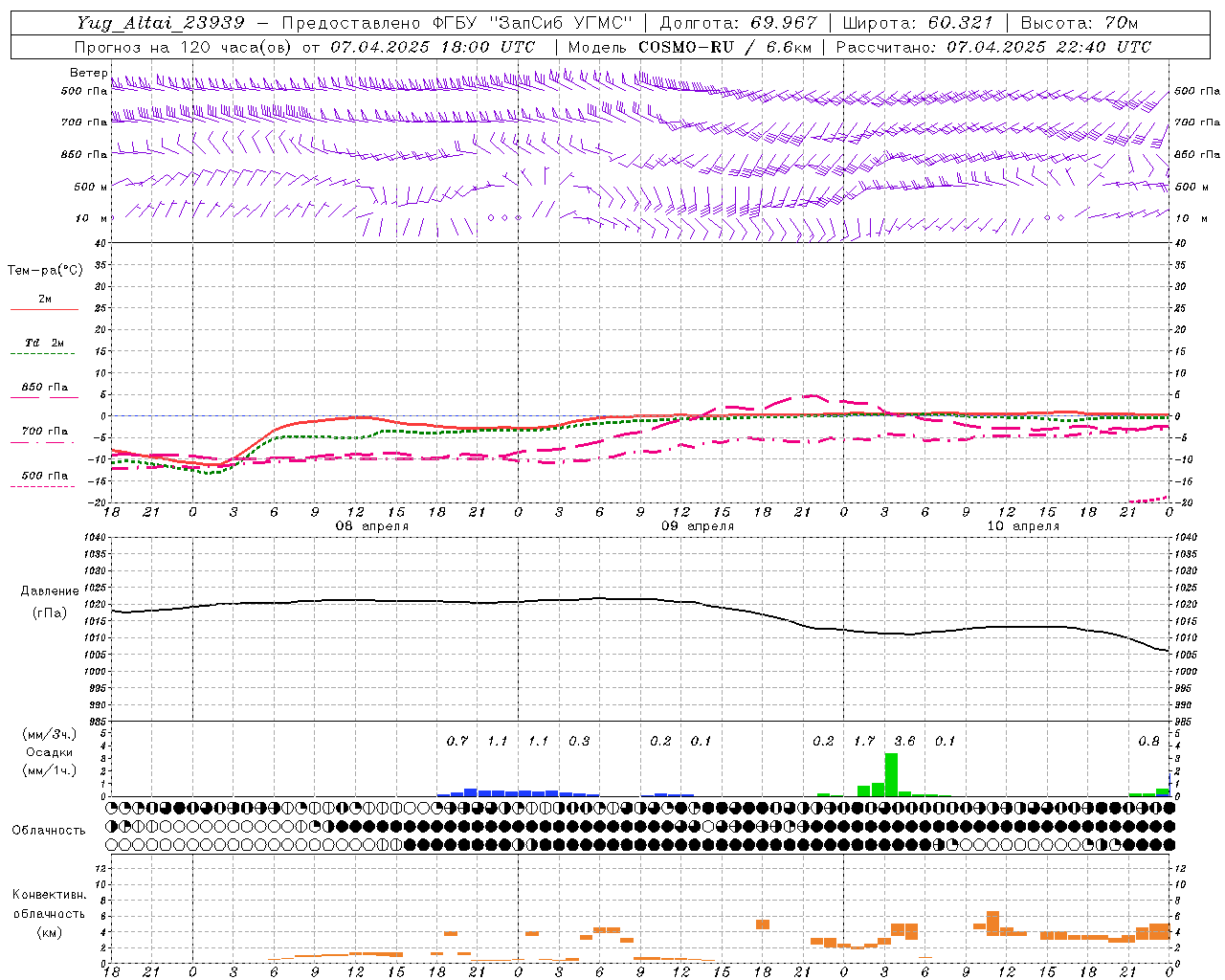Select the "Давление" pressure panel label
The height and width of the screenshot is (980, 1225).
click(50, 591)
